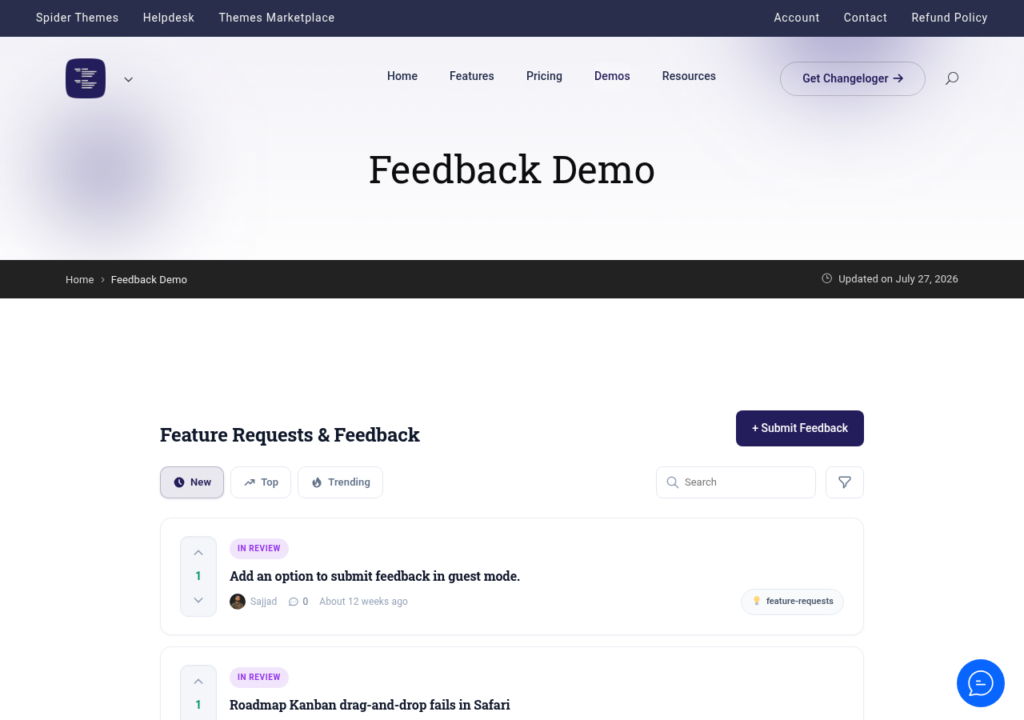Click the Feedback Demo breadcrumb text
1024x720 pixels.
coord(149,280)
